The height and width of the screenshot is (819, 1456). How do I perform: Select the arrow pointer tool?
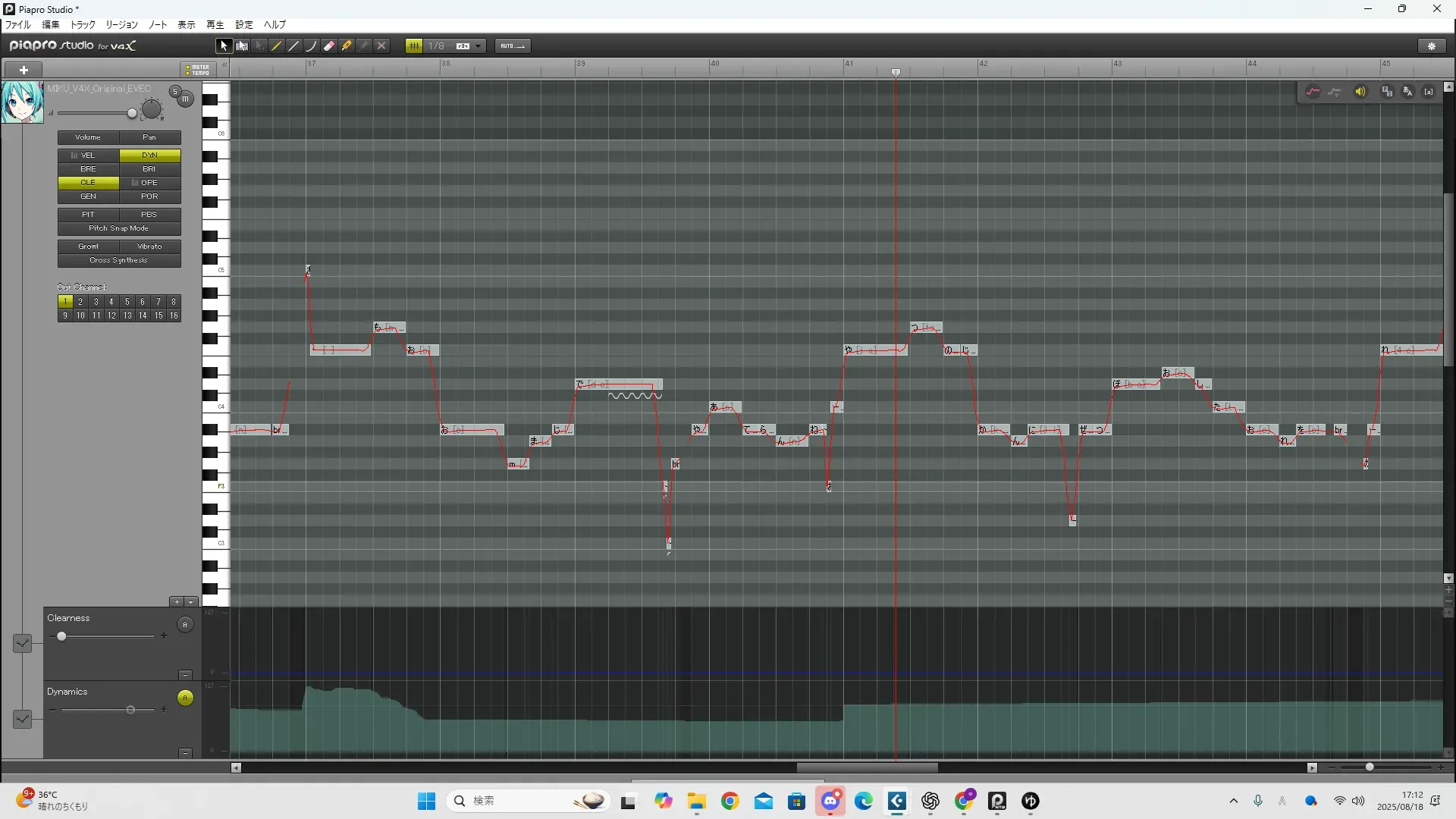pos(223,46)
